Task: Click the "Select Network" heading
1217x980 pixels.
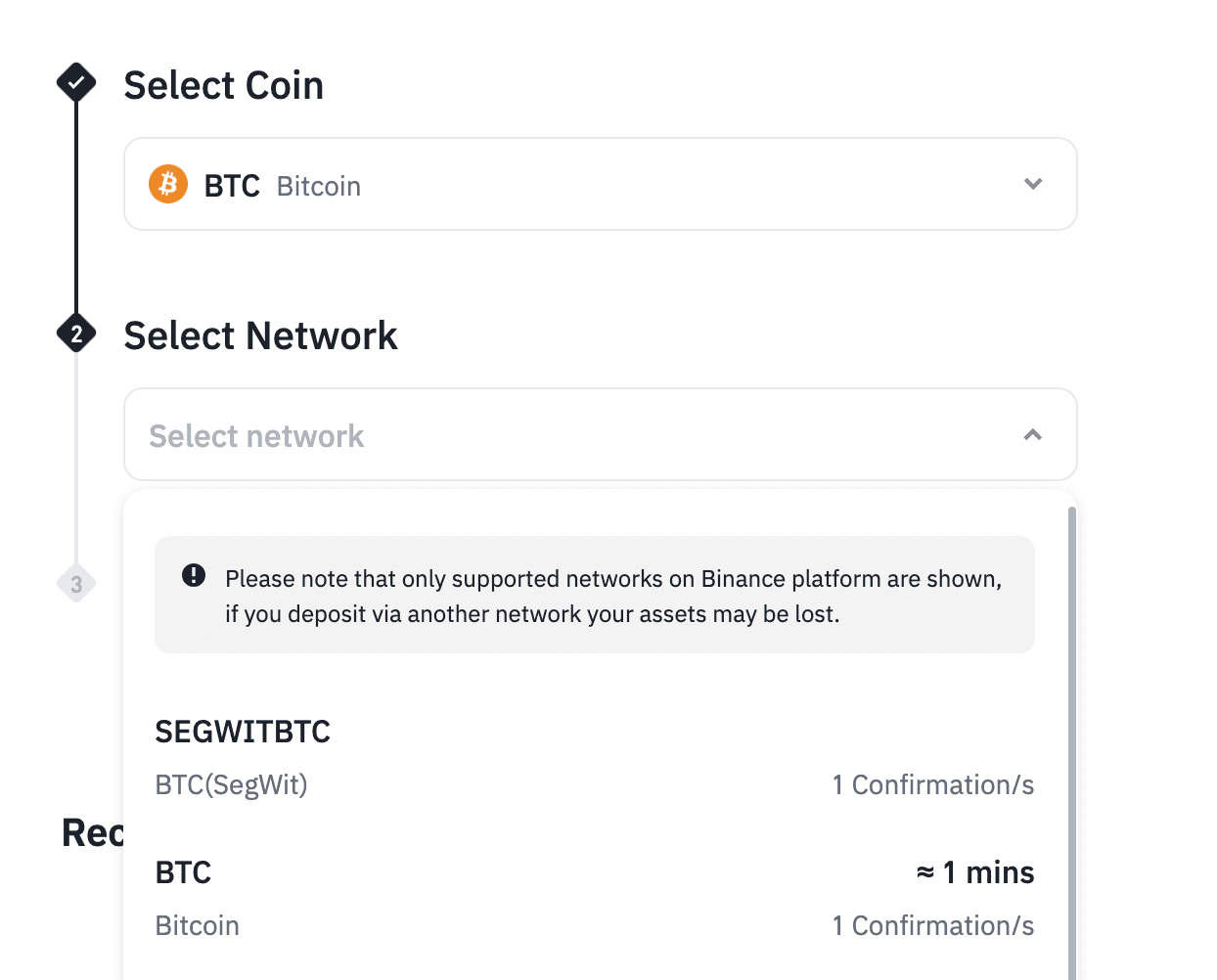Action: (260, 335)
